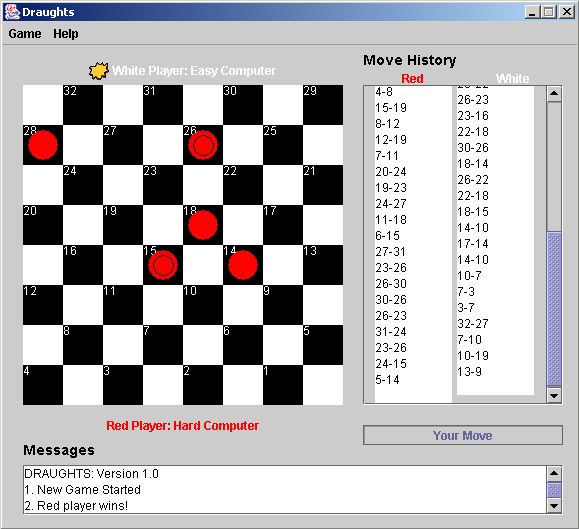Click the Your Move button

coord(463,435)
